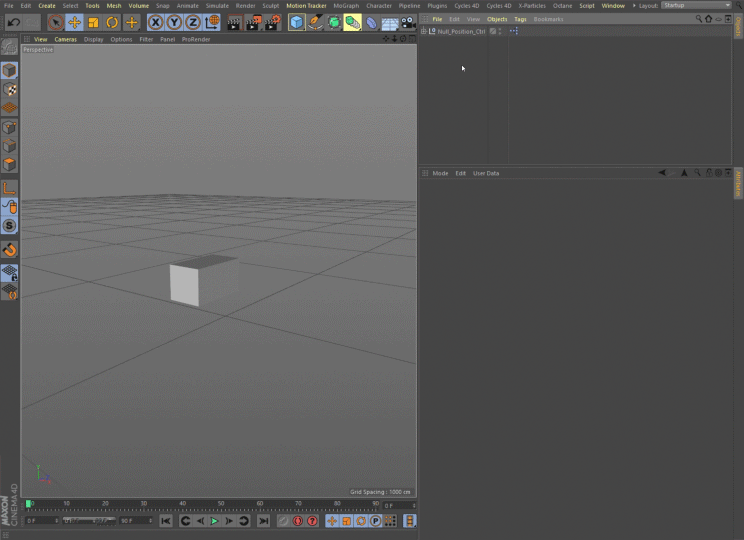Open the Simulate menu
This screenshot has height=540, width=744.
[217, 6]
